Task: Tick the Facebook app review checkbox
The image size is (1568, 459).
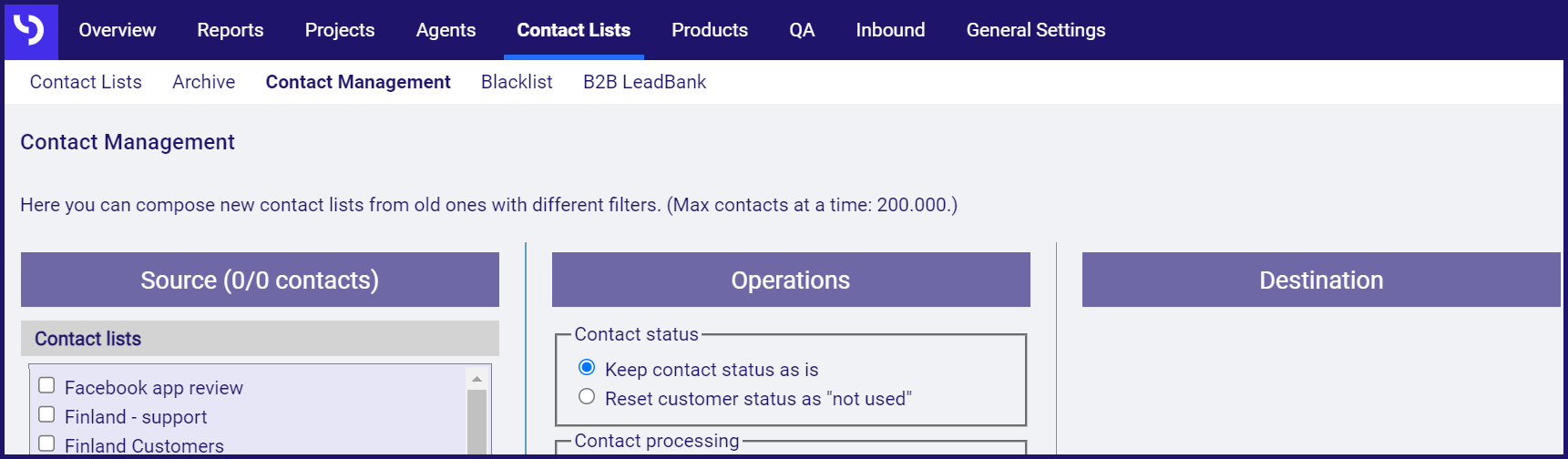Action: coord(46,385)
